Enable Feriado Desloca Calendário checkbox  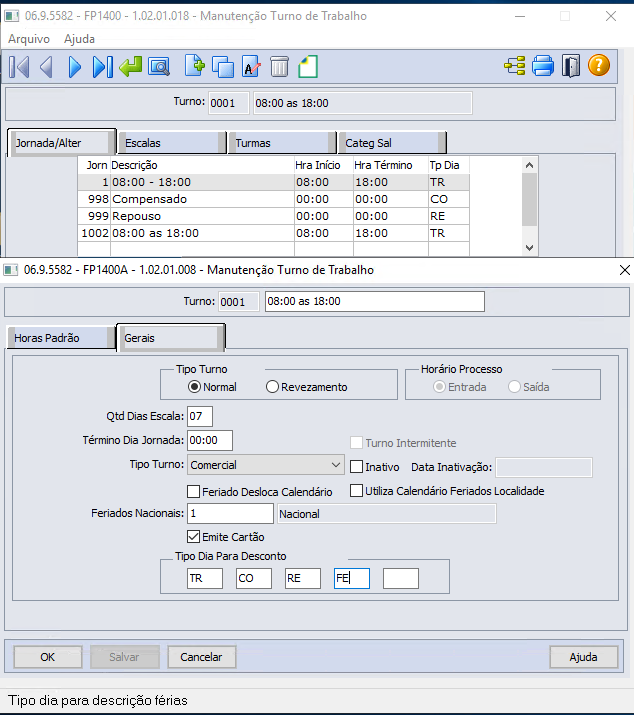[x=193, y=492]
